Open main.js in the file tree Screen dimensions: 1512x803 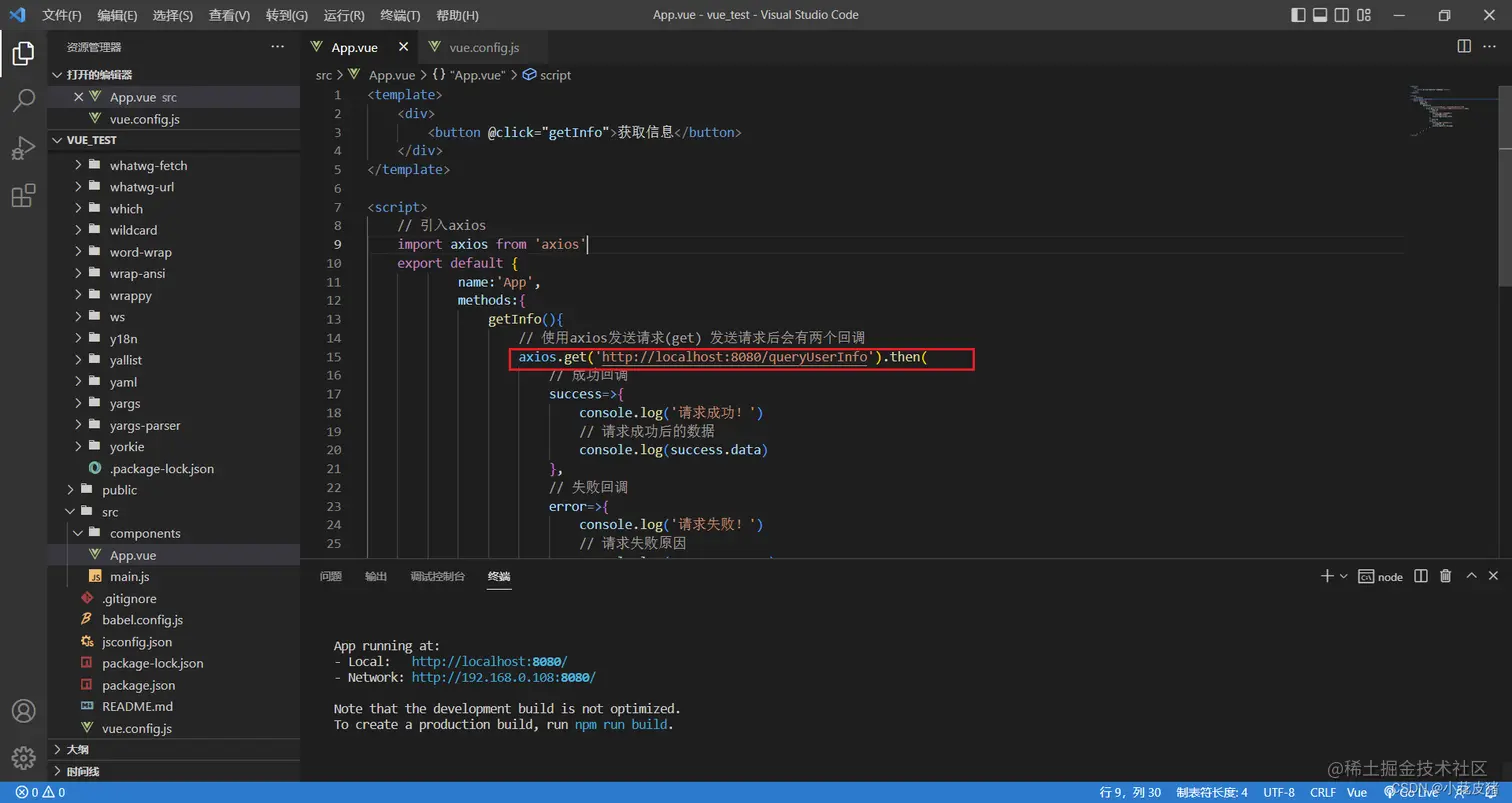(x=174, y=577)
